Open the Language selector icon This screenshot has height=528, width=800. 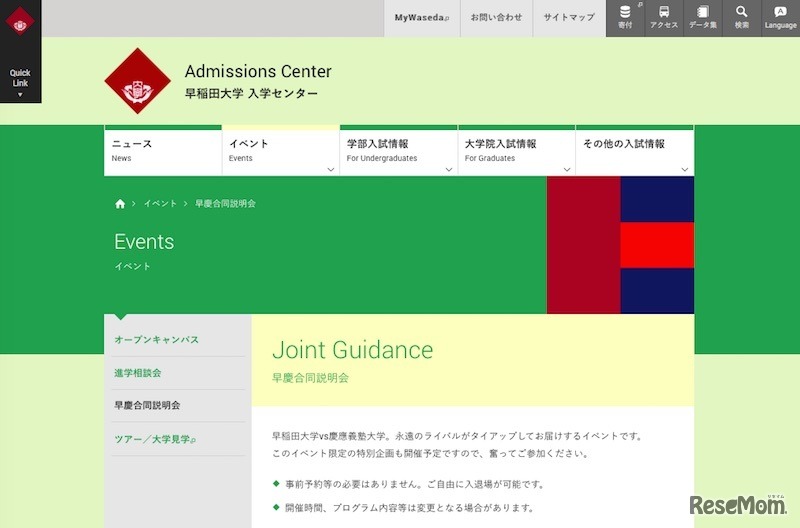click(x=781, y=17)
